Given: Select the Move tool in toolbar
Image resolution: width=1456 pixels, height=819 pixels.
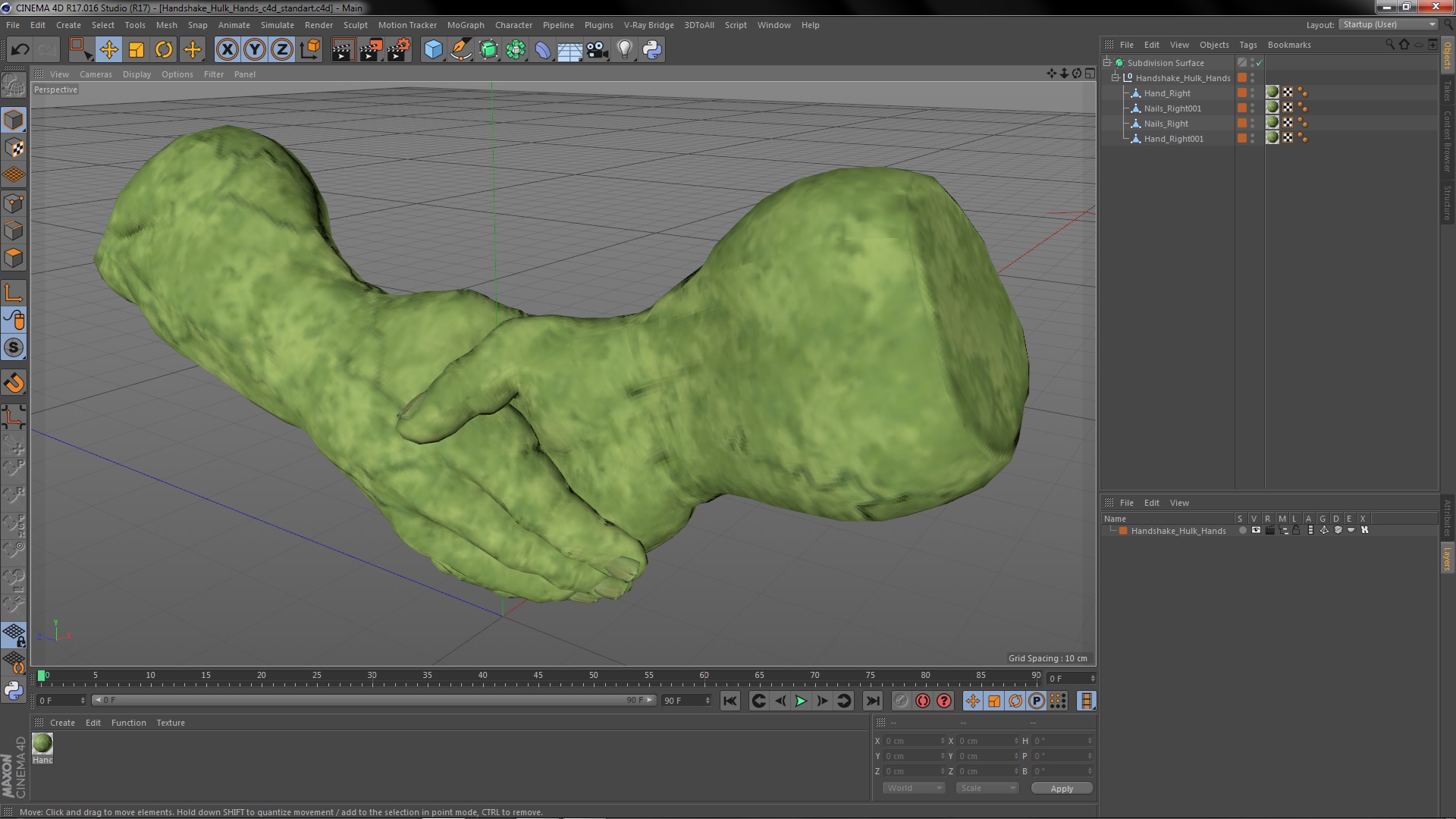Looking at the screenshot, I should (x=108, y=50).
